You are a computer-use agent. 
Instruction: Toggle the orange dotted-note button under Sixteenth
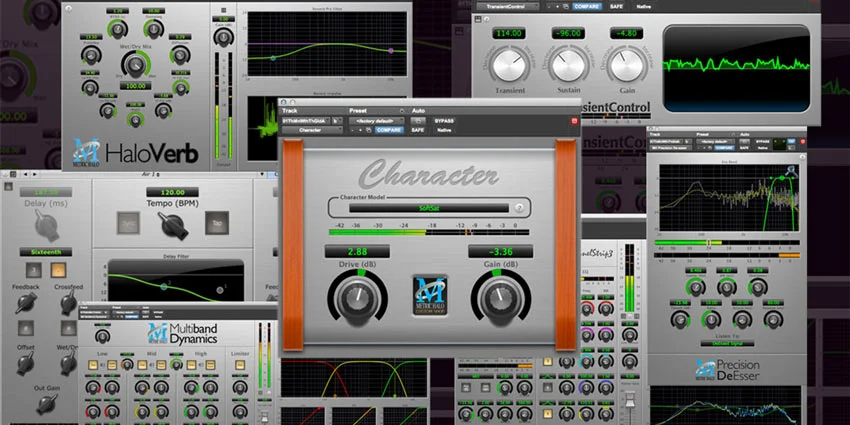click(58, 269)
